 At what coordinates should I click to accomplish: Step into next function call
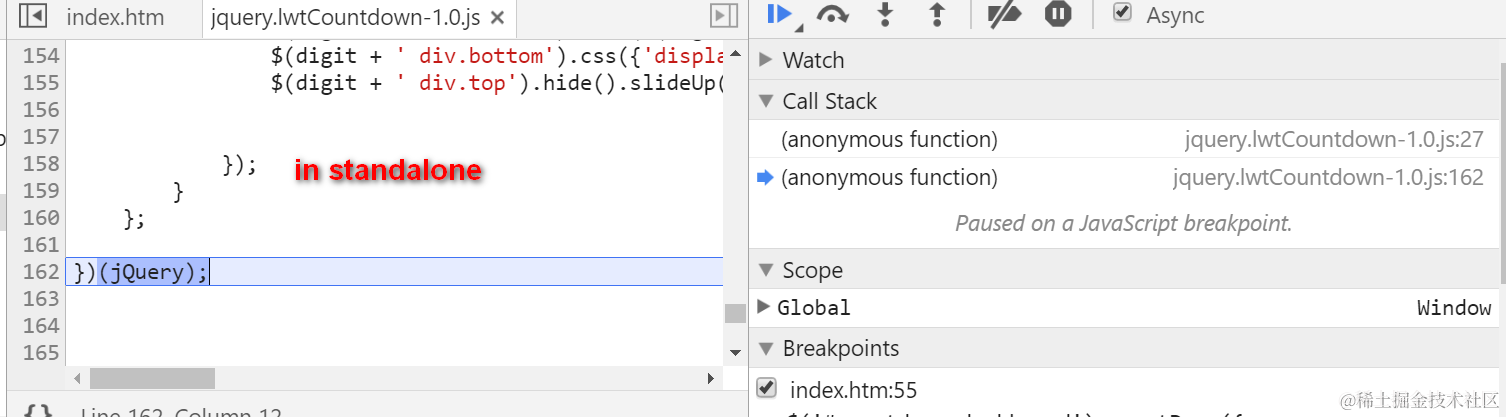(885, 14)
